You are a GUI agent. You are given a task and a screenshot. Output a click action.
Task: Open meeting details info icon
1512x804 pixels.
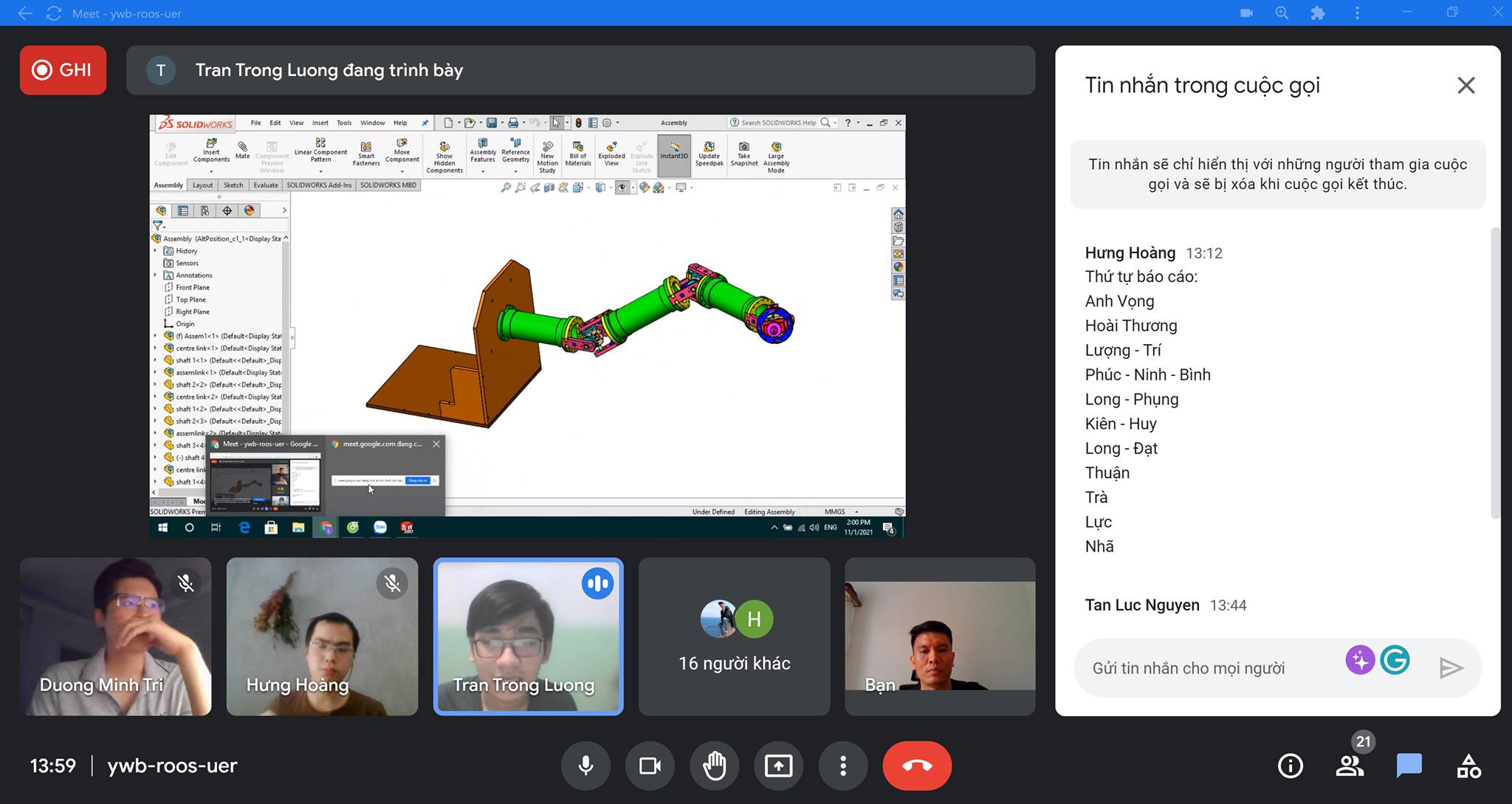click(1291, 766)
